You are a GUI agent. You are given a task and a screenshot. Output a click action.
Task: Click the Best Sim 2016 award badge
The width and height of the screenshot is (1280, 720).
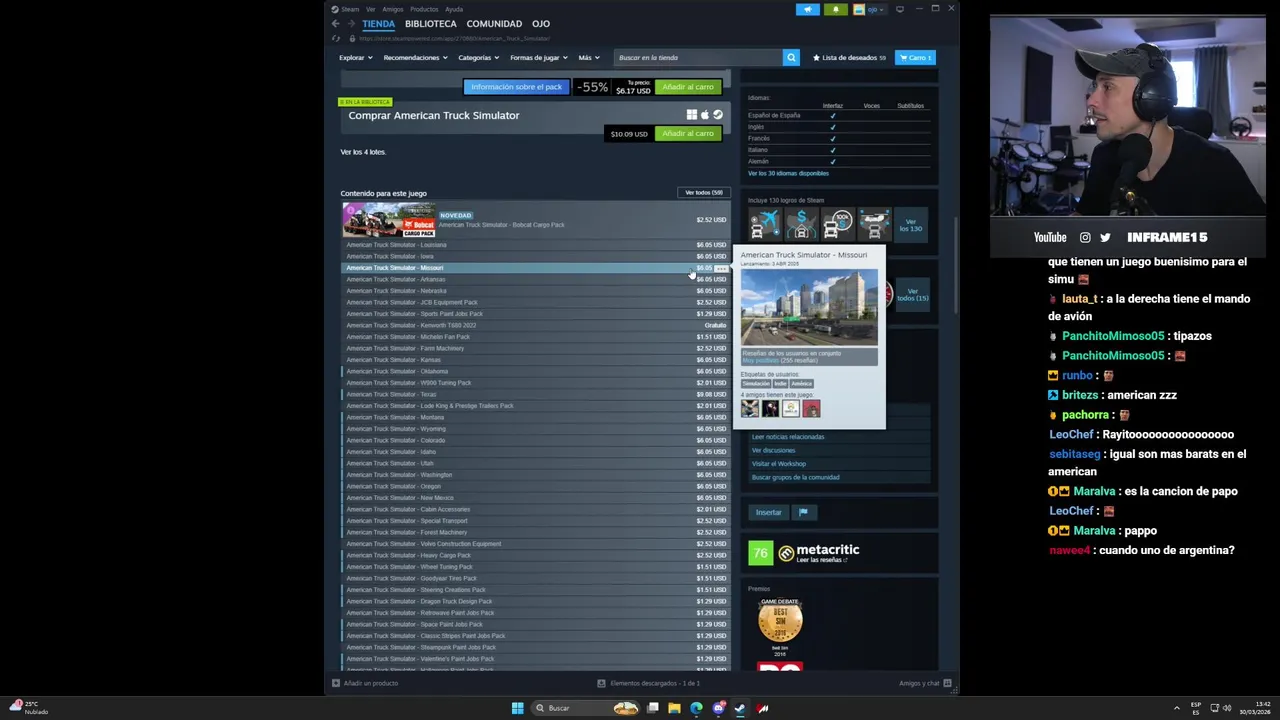pyautogui.click(x=780, y=622)
